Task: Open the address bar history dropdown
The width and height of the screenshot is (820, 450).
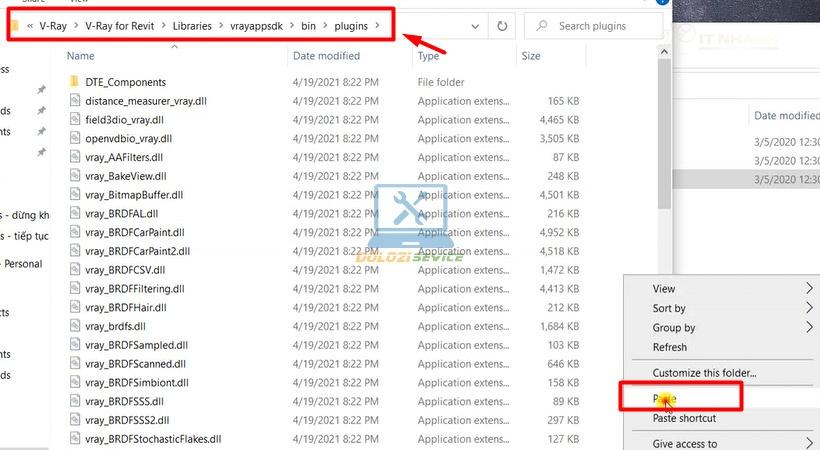Action: pos(475,26)
